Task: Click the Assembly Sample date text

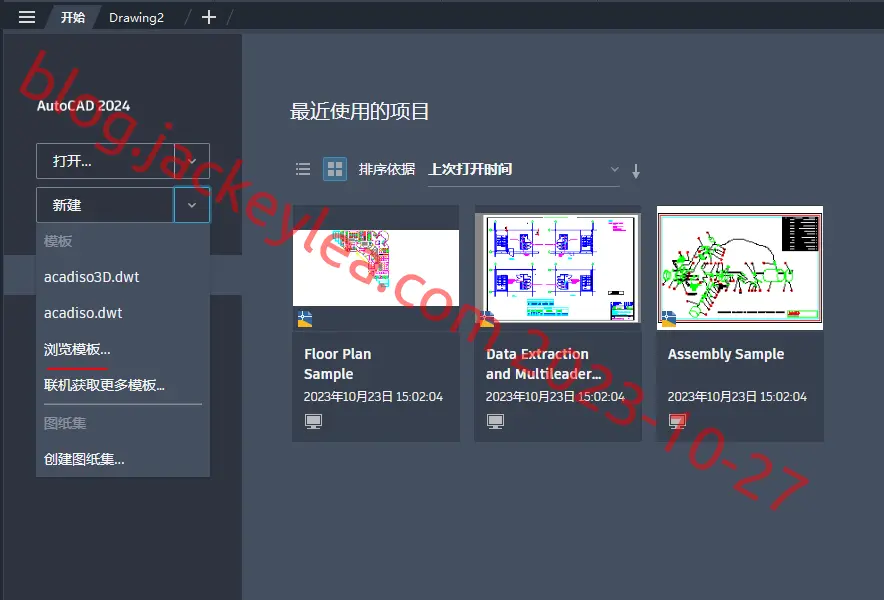Action: pos(737,396)
